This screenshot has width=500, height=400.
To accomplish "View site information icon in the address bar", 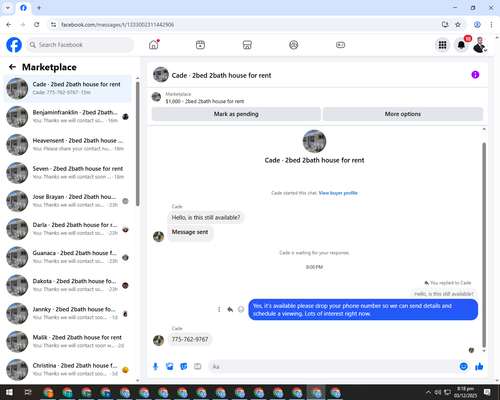I will click(53, 25).
